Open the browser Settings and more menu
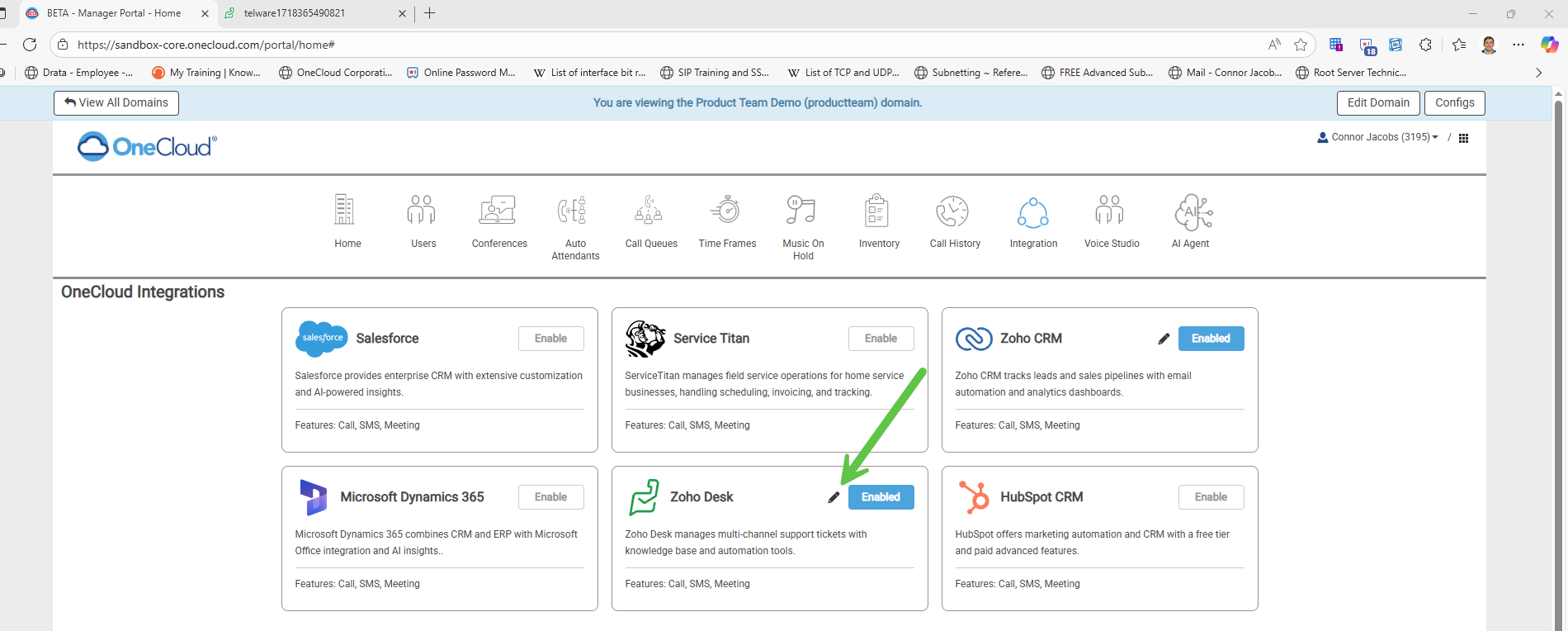The width and height of the screenshot is (1568, 631). click(x=1518, y=45)
